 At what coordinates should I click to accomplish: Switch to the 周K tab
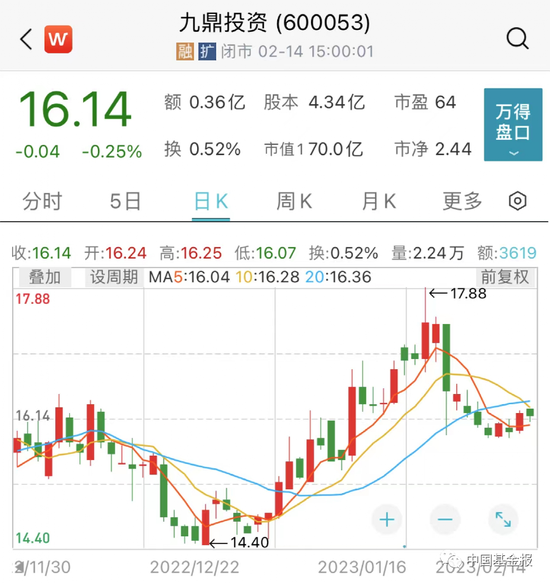pos(294,201)
